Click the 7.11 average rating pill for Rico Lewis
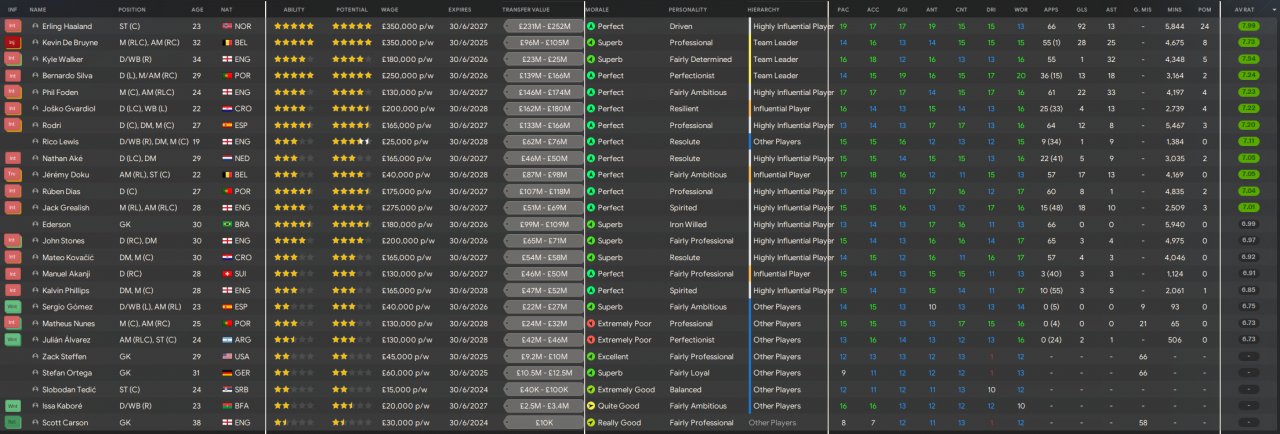The image size is (1280, 434). point(1248,142)
